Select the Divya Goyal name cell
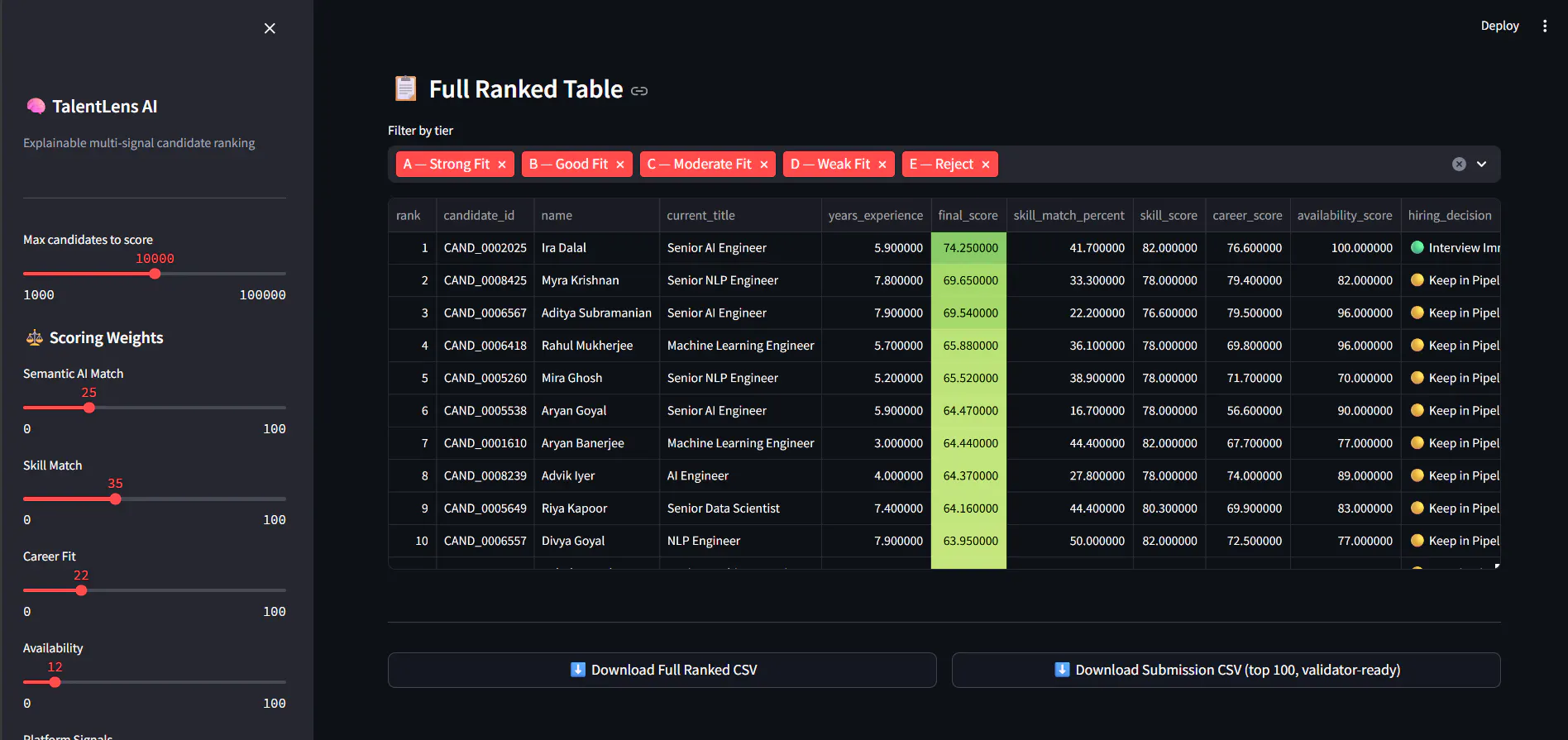1568x740 pixels. pos(596,541)
